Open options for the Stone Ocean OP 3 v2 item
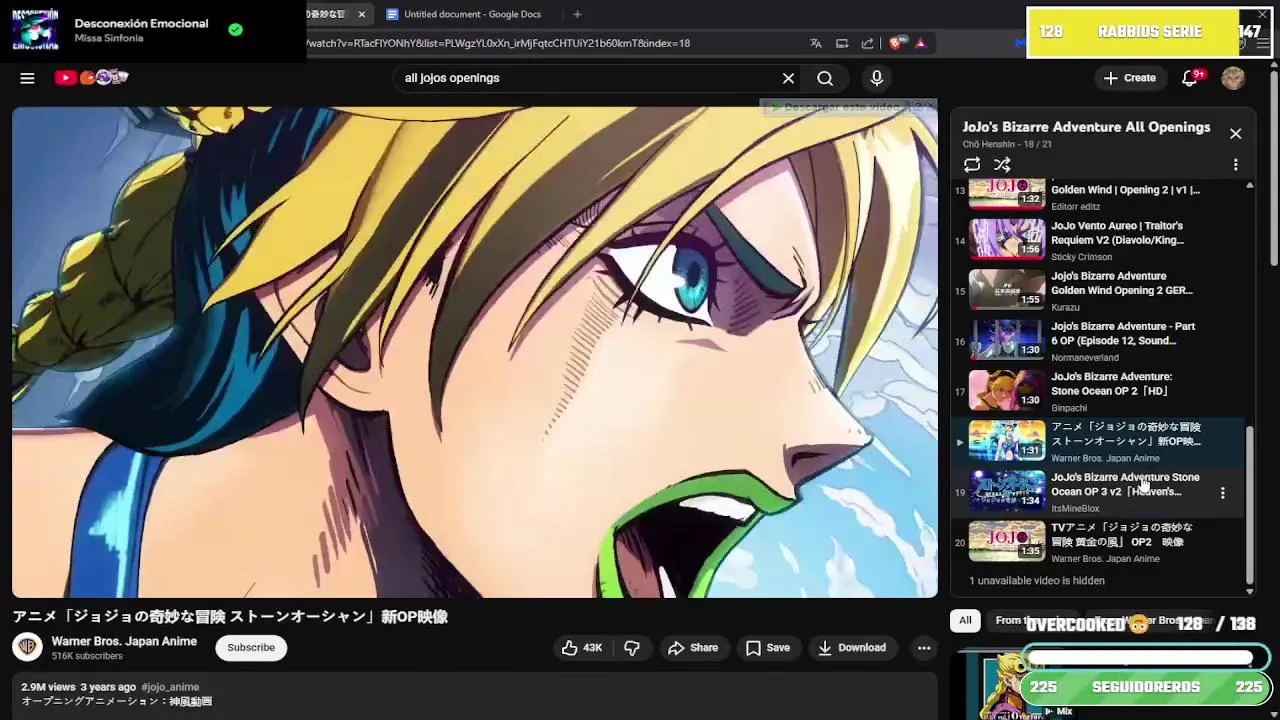 point(1222,492)
